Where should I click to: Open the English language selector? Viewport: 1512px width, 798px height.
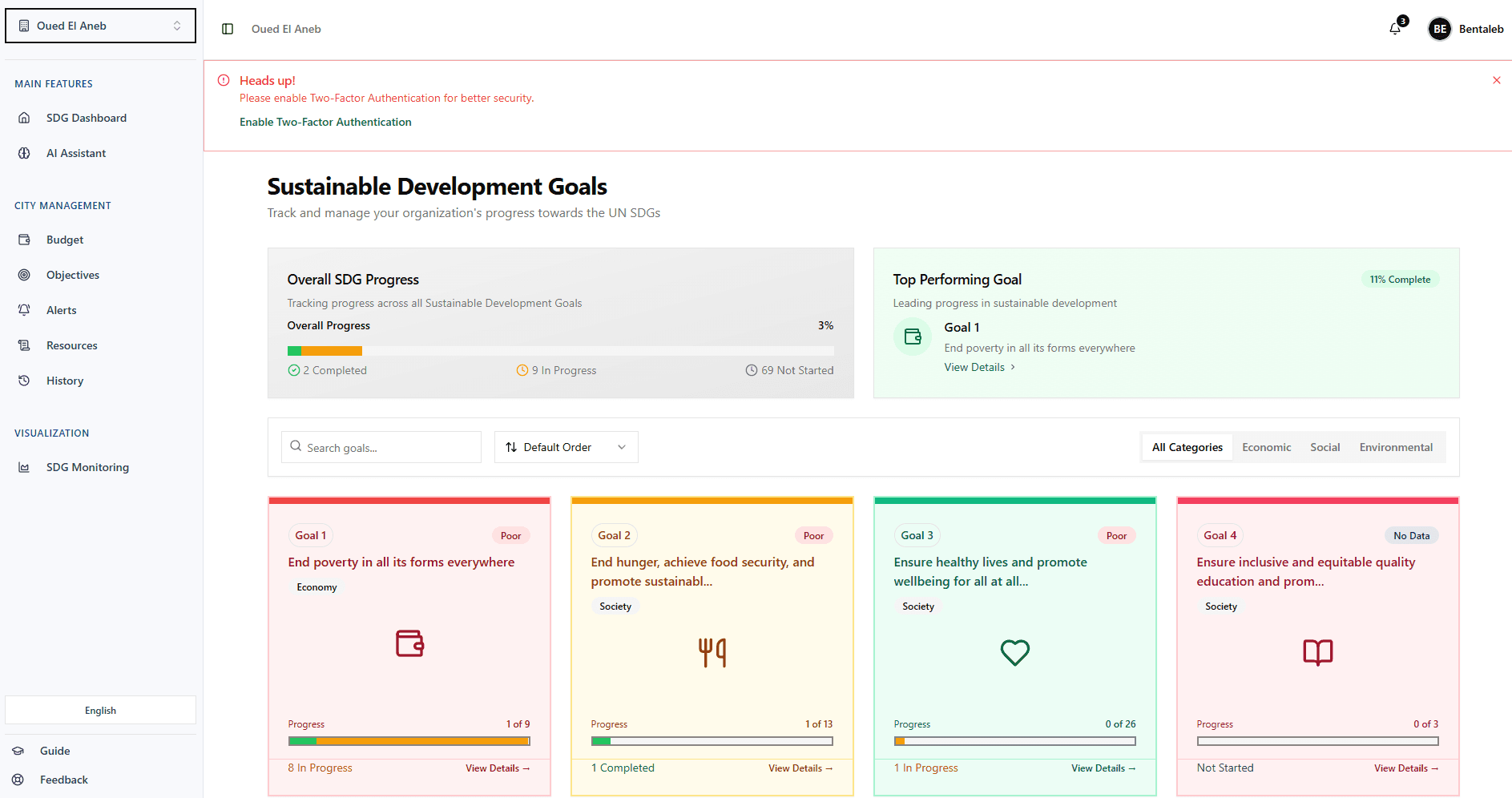pyautogui.click(x=99, y=710)
